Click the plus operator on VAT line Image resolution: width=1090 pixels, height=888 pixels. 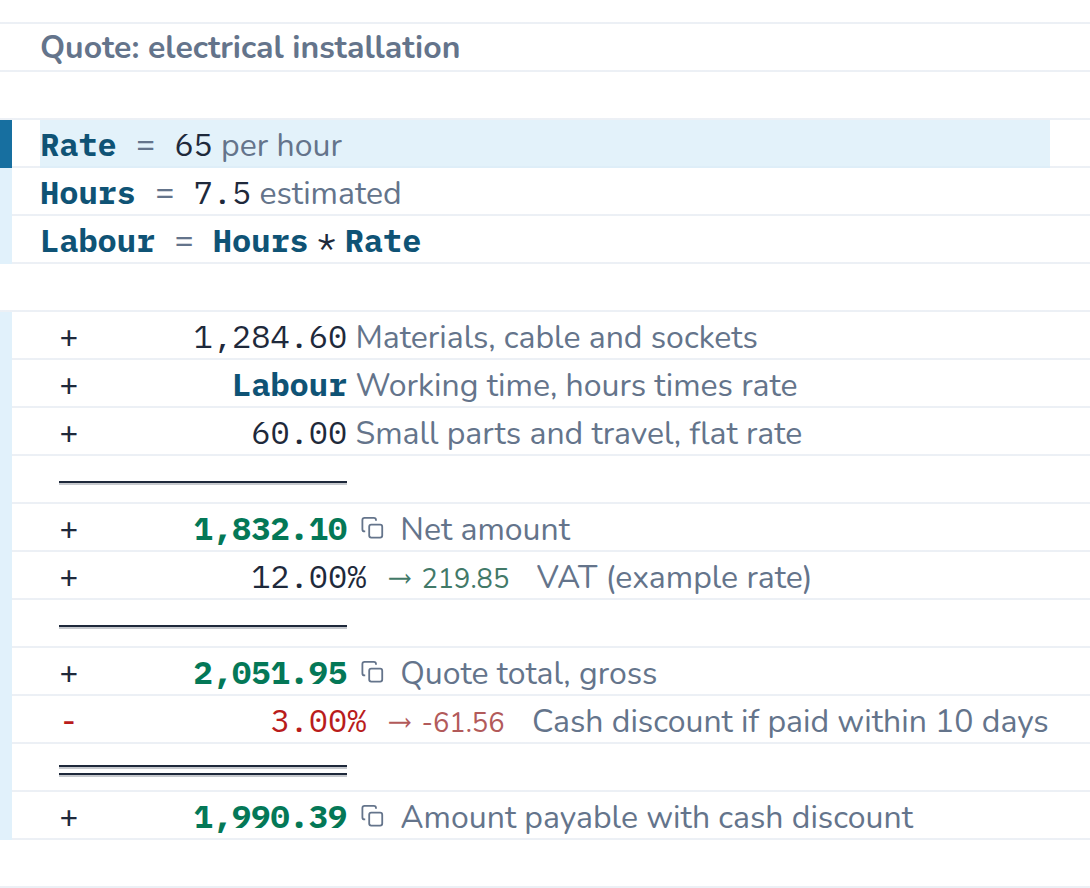[x=69, y=578]
